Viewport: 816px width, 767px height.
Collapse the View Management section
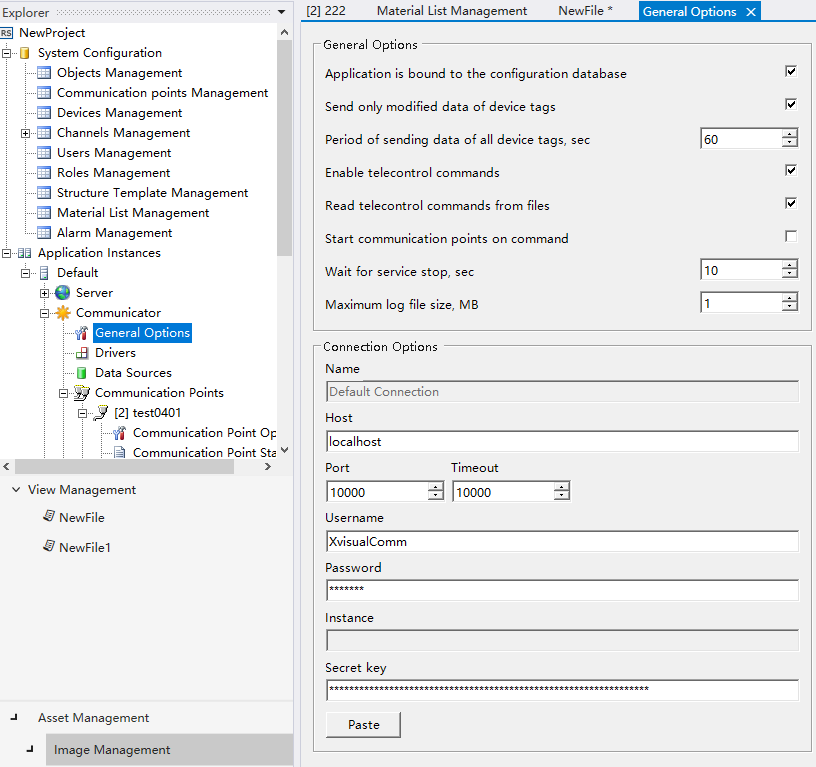(15, 490)
